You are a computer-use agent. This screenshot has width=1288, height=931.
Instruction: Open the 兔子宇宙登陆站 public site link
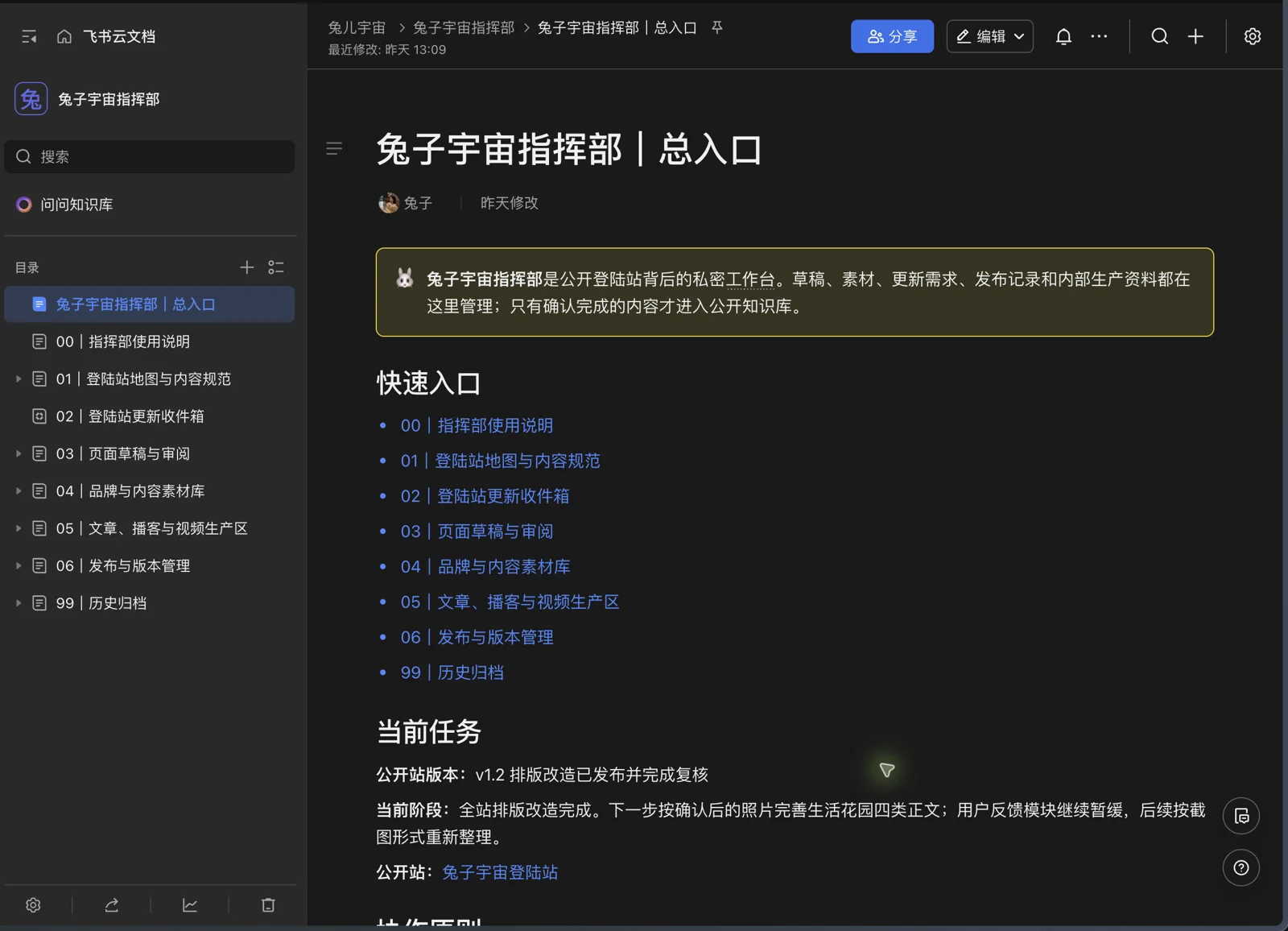pyautogui.click(x=500, y=872)
